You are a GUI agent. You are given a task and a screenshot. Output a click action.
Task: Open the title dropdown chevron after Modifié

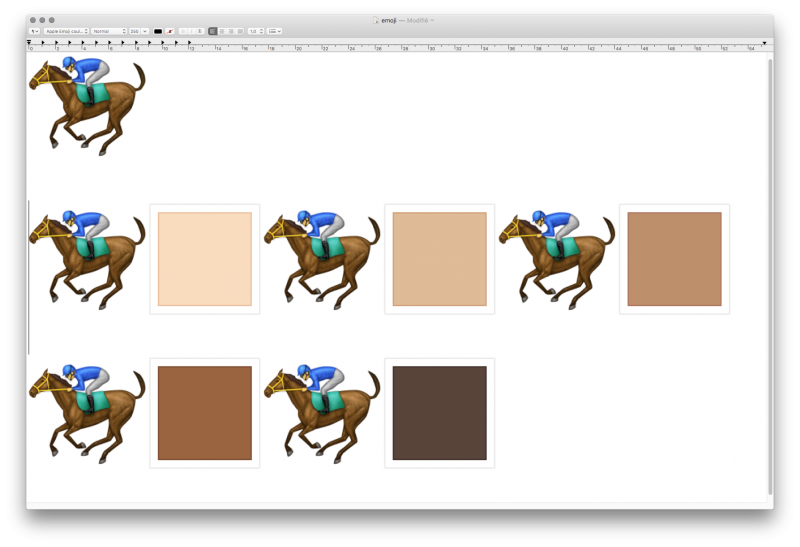coord(432,20)
